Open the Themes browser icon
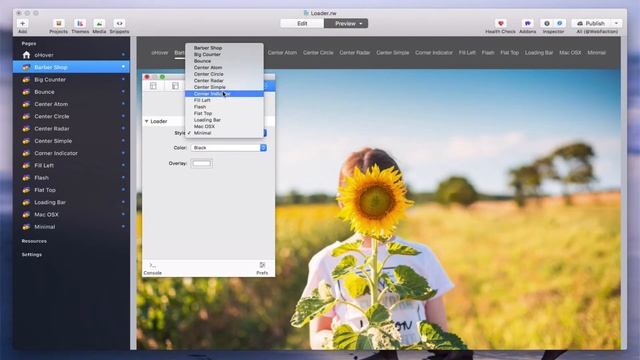The width and height of the screenshot is (640, 360). pos(80,24)
